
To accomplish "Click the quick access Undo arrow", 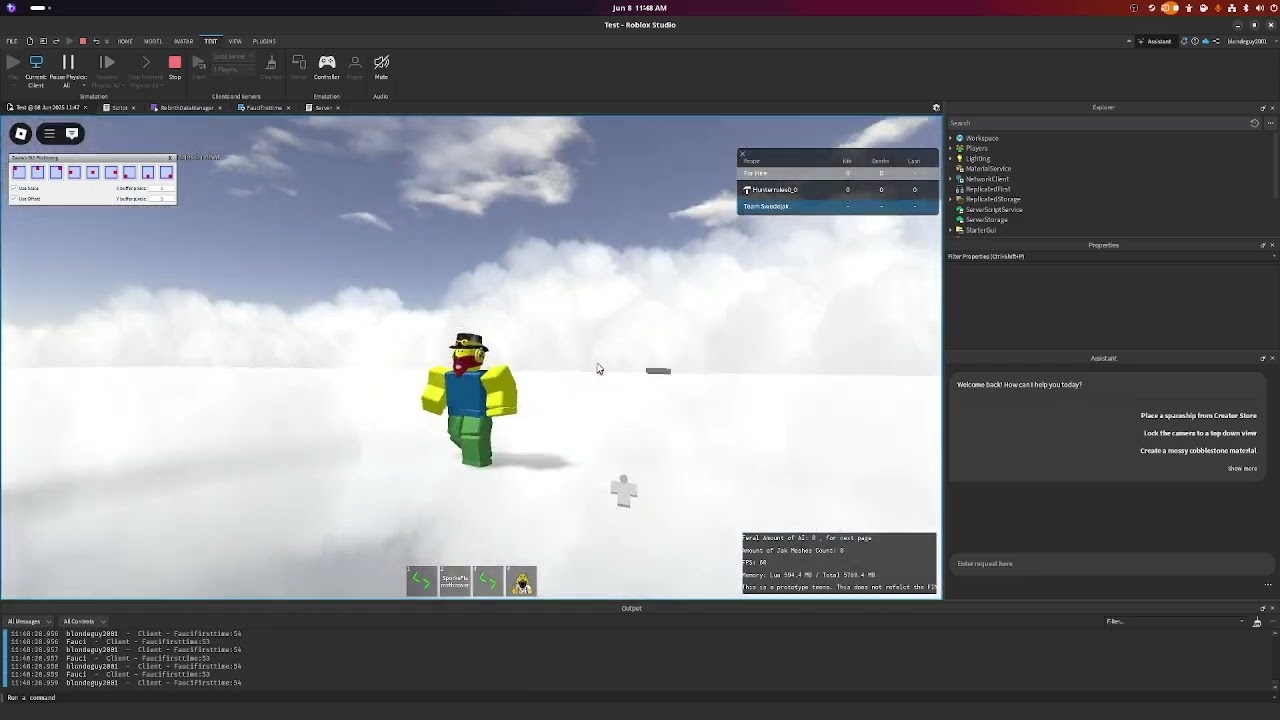I will (95, 41).
